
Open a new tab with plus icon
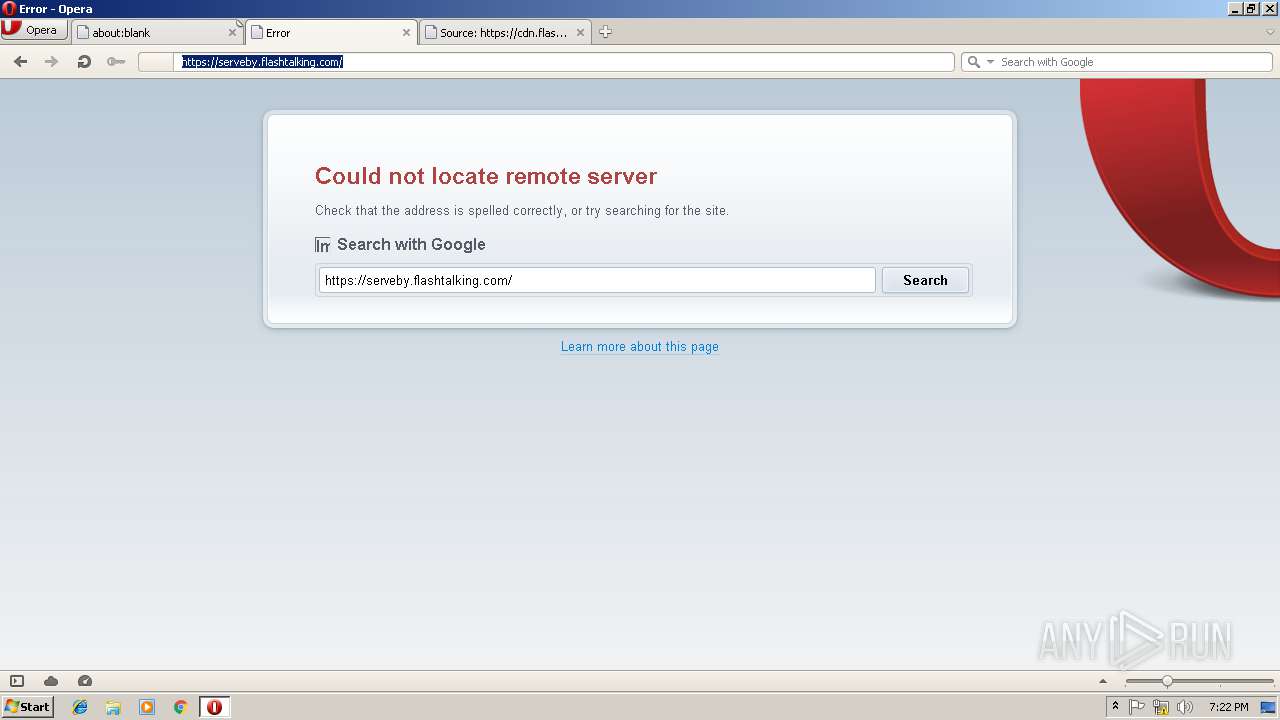pos(605,32)
